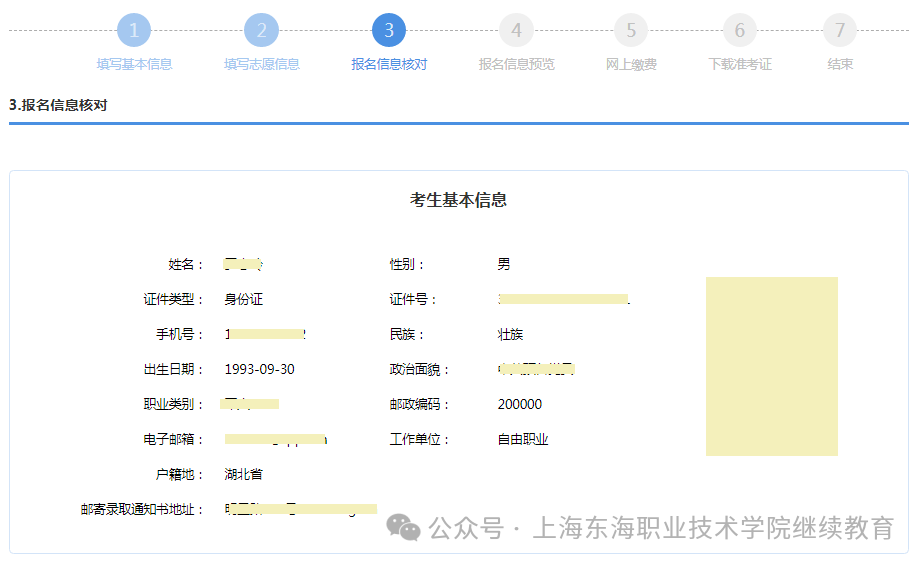Click the 考生基本信息 heading
Screen dimensions: 924x565
pos(458,200)
